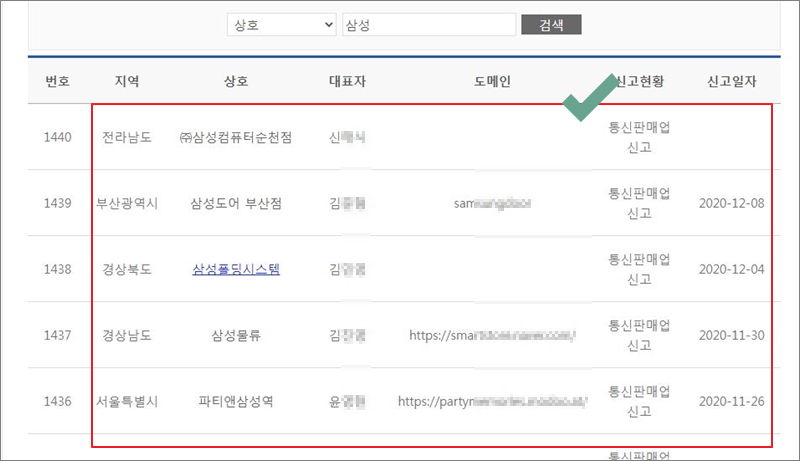Click the 전라남도 region cell
This screenshot has width=800, height=461.
[127, 137]
